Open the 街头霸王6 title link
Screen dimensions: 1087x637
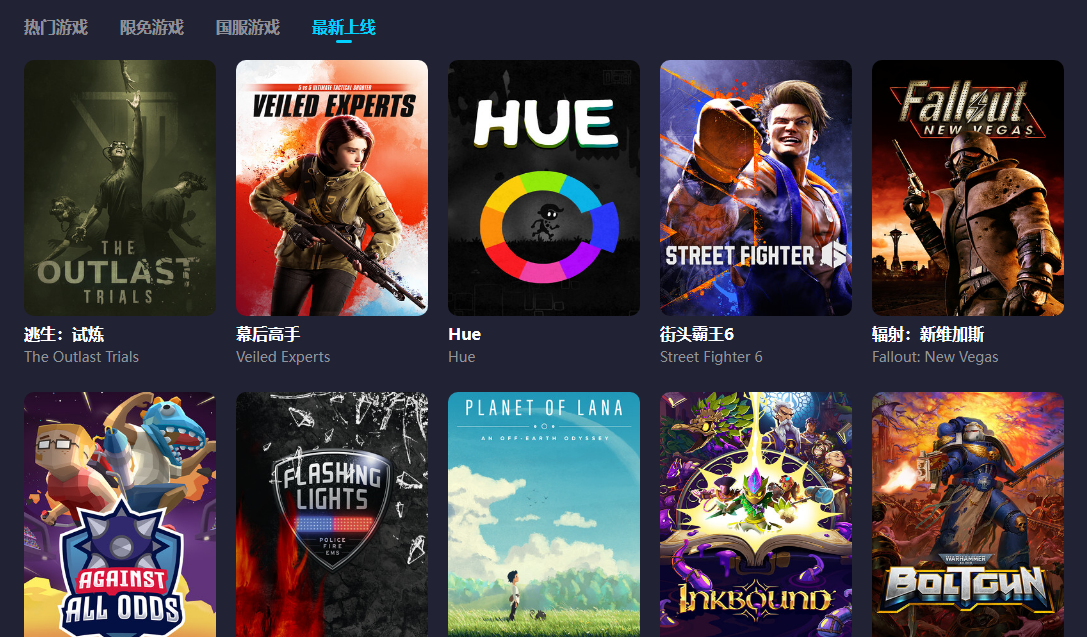pos(697,335)
